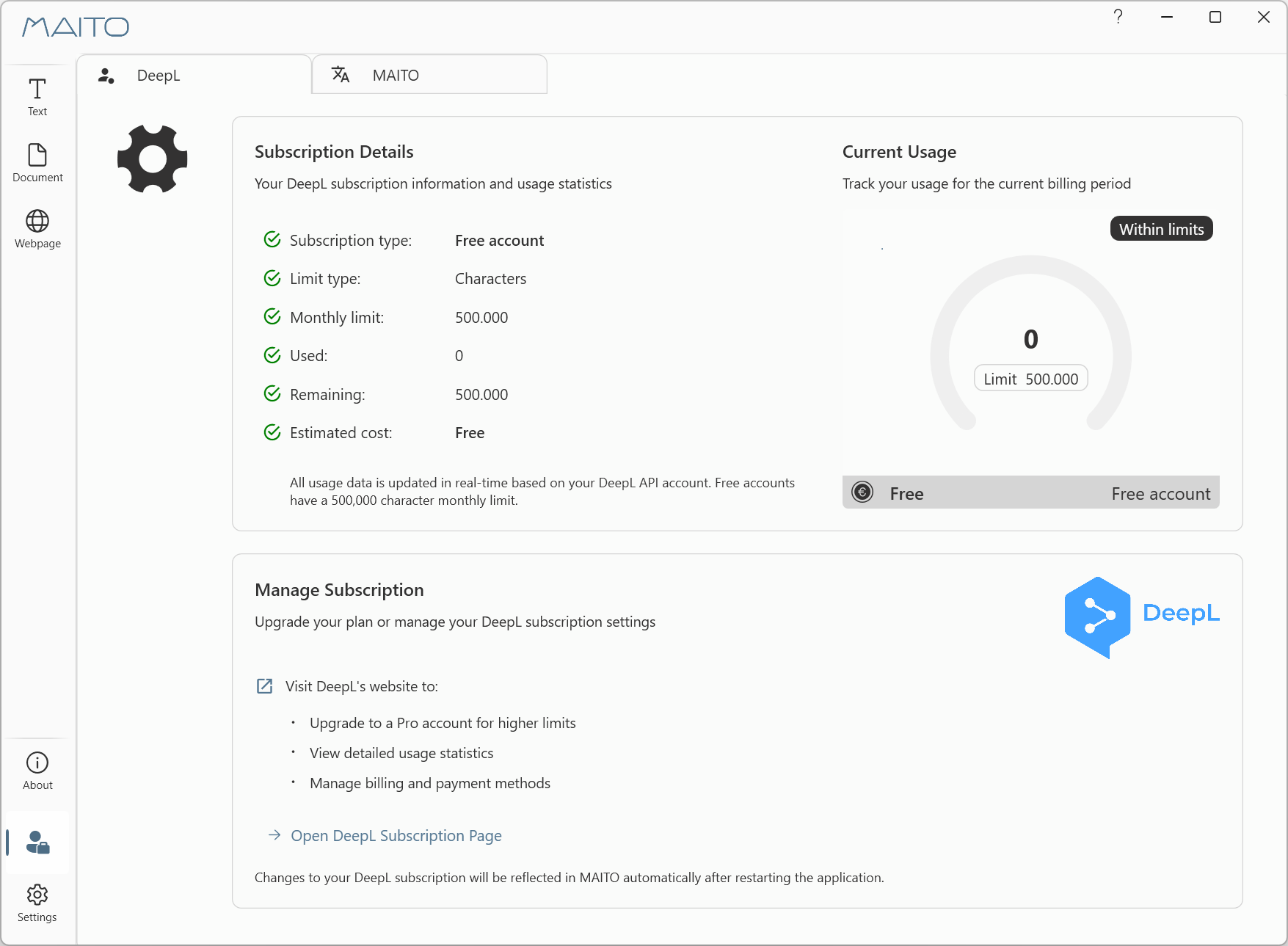Click the external link icon beside Visit DeepL's website
Screen dimensions: 1288x946
[x=264, y=686]
